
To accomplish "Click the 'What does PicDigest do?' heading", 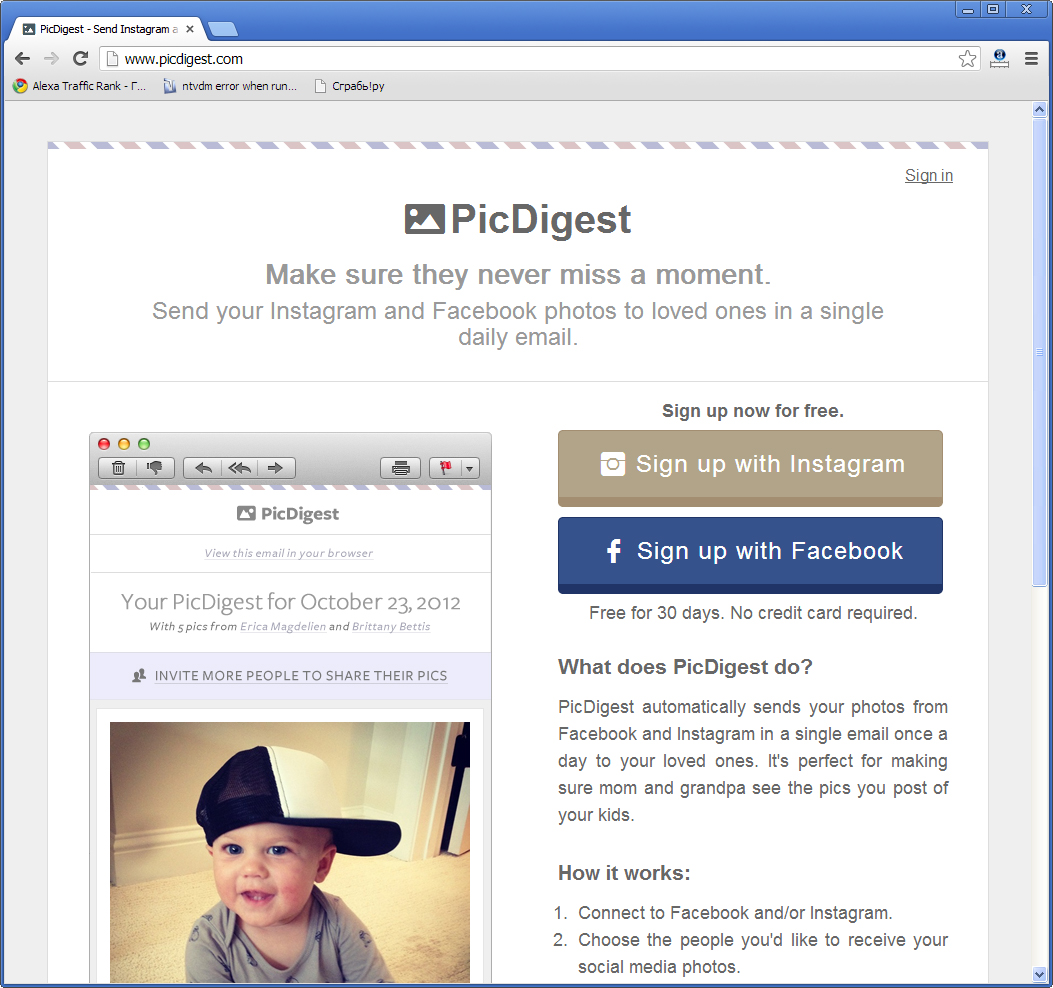I will 685,667.
